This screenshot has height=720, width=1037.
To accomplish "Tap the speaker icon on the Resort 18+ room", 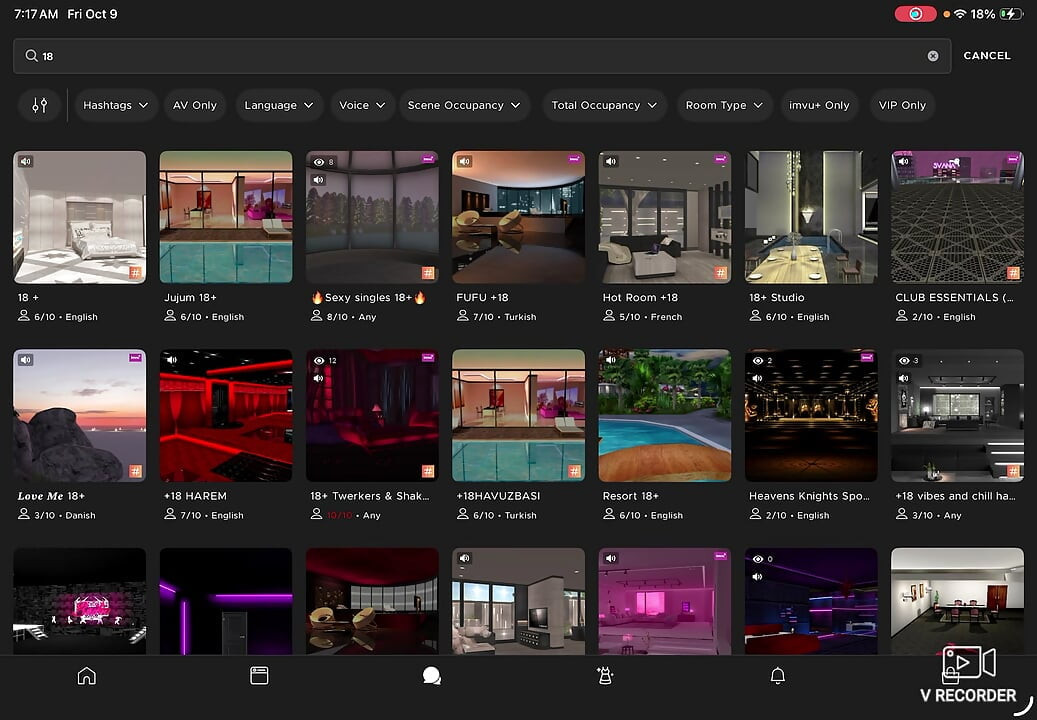I will pos(611,360).
